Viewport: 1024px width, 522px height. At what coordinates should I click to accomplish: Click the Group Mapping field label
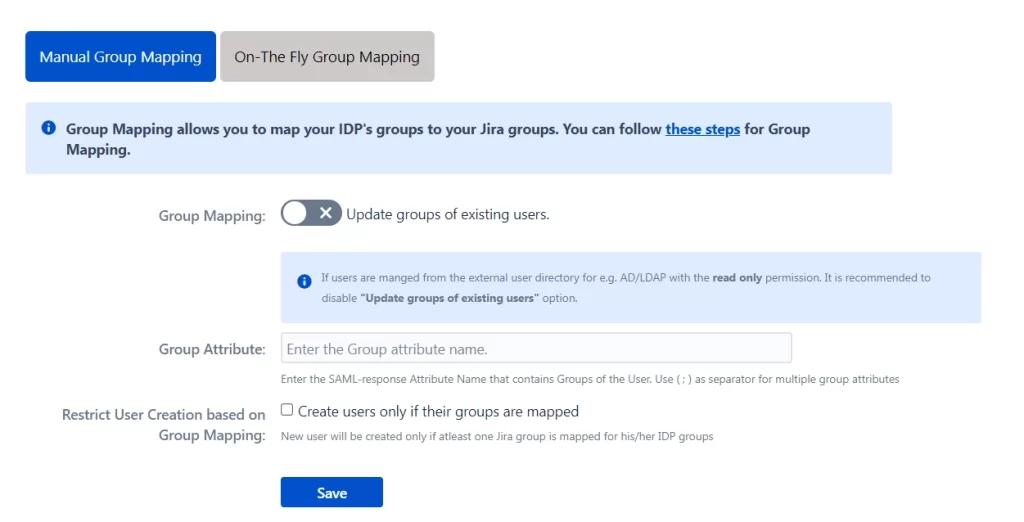point(212,216)
